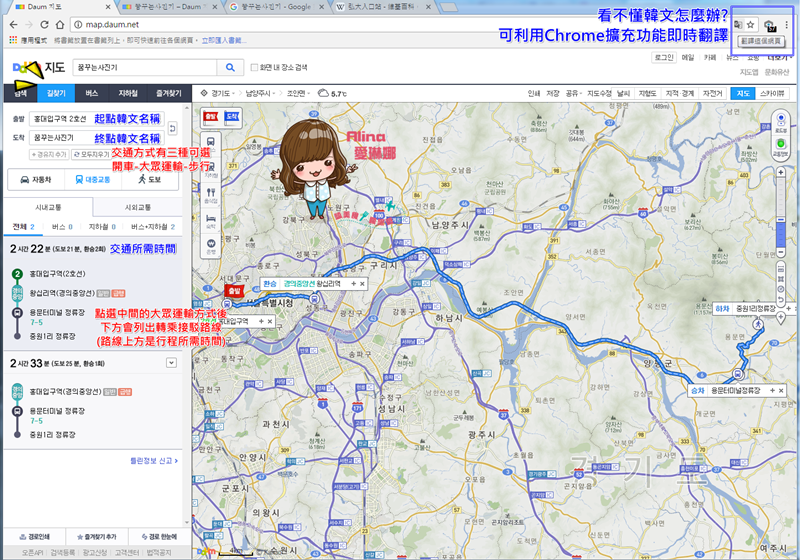
Task: Toggle the 지형도 terrain overlay
Action: pos(647,93)
